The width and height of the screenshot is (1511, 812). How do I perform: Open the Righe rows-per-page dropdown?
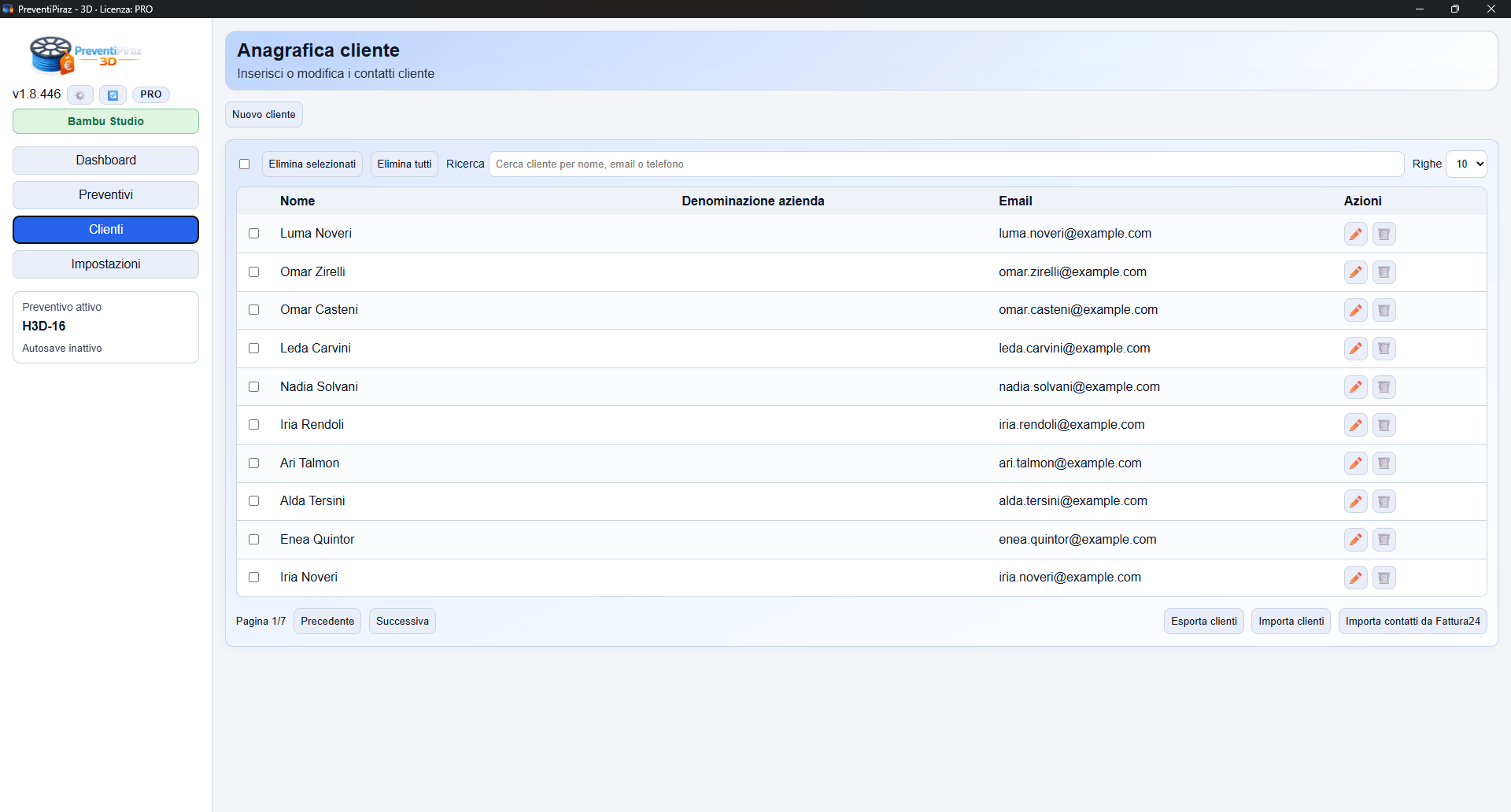click(1466, 164)
